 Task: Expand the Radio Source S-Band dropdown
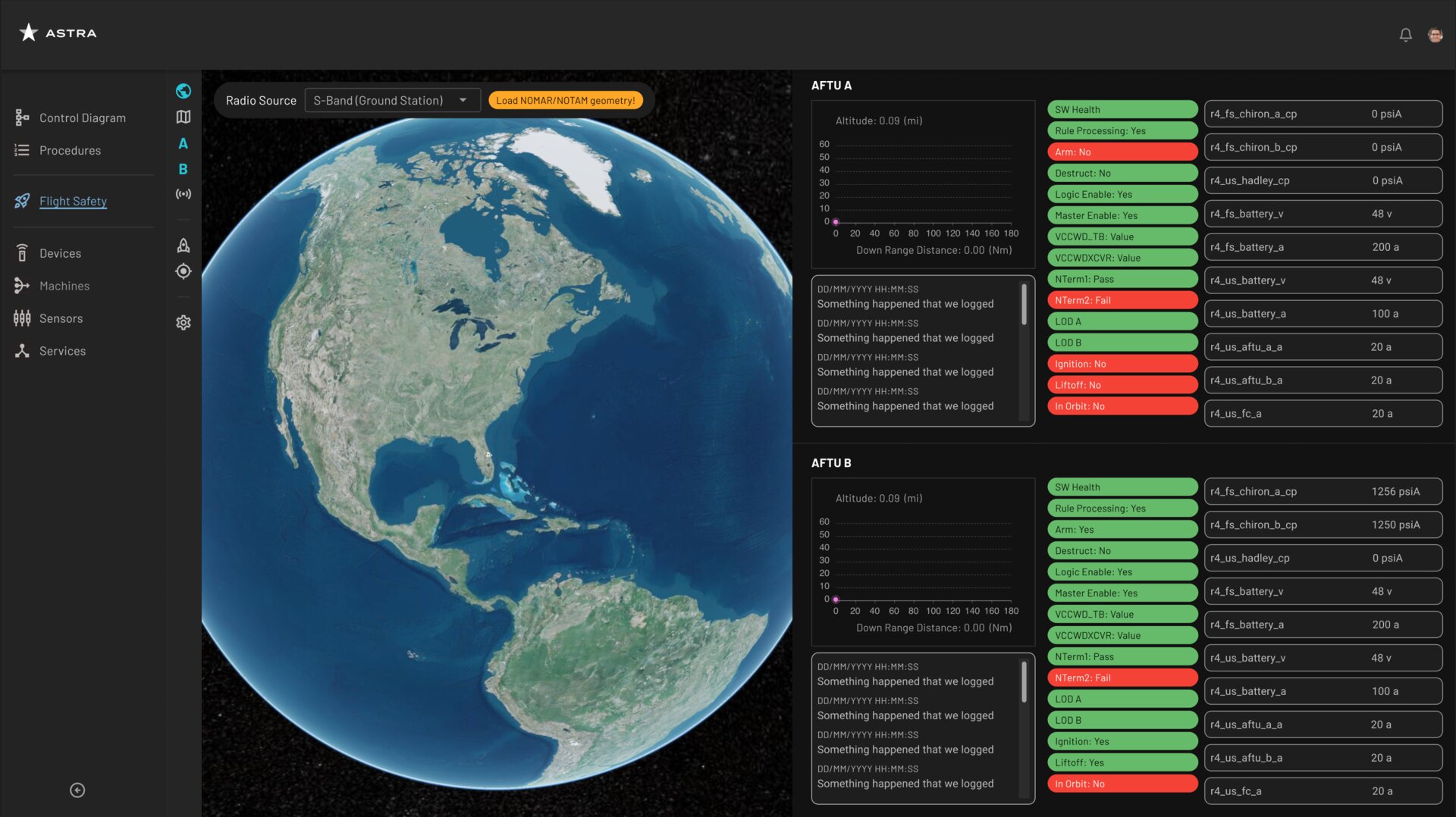pyautogui.click(x=392, y=100)
